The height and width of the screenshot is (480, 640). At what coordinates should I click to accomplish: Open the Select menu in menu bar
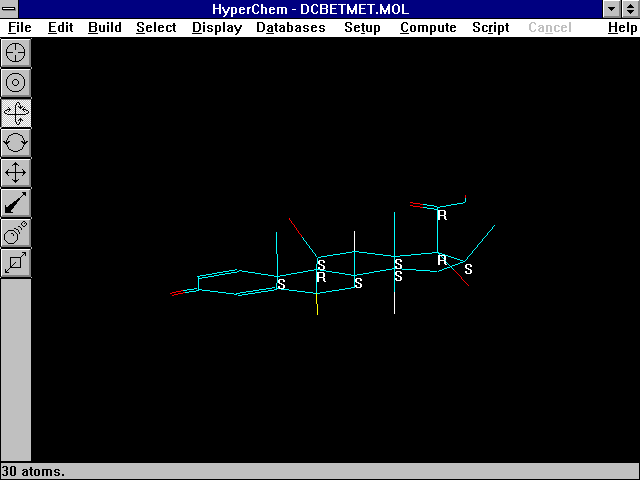(156, 27)
